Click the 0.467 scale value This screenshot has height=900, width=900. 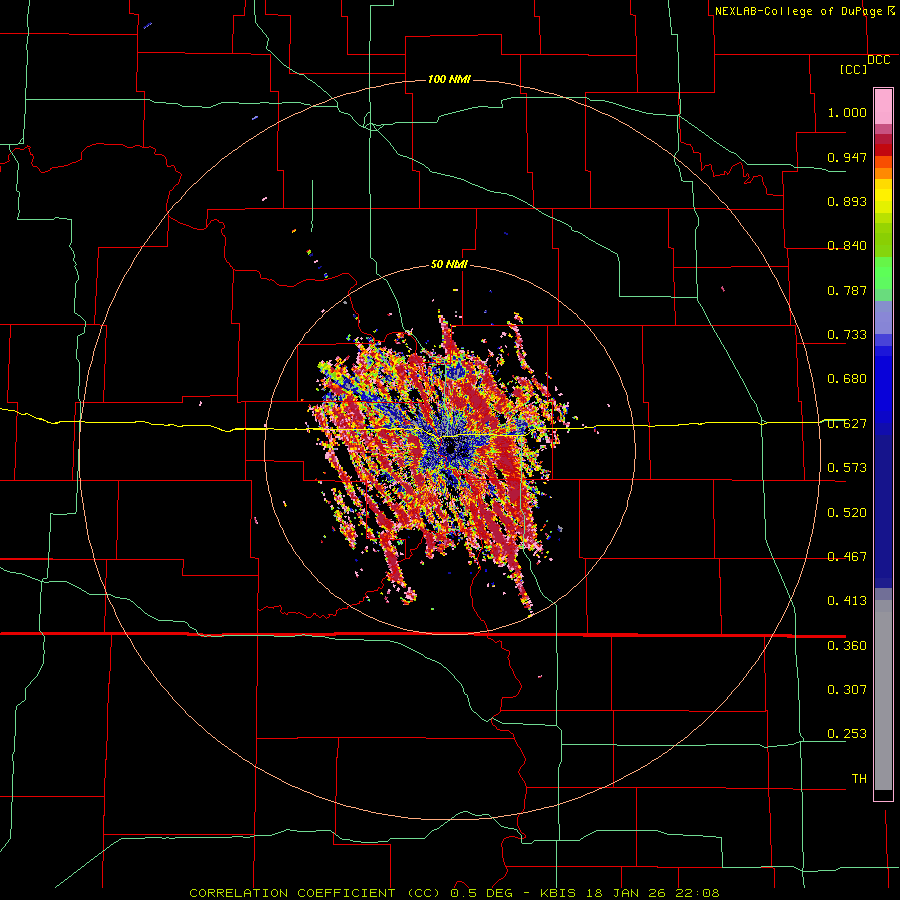tap(847, 557)
